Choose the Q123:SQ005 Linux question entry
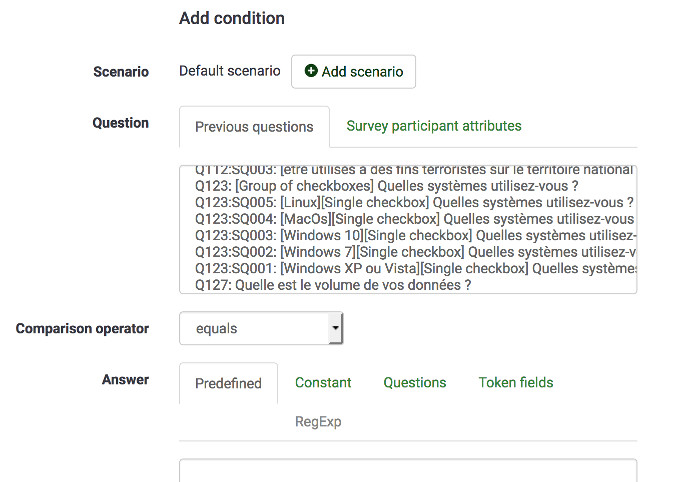674x482 pixels. 410,202
